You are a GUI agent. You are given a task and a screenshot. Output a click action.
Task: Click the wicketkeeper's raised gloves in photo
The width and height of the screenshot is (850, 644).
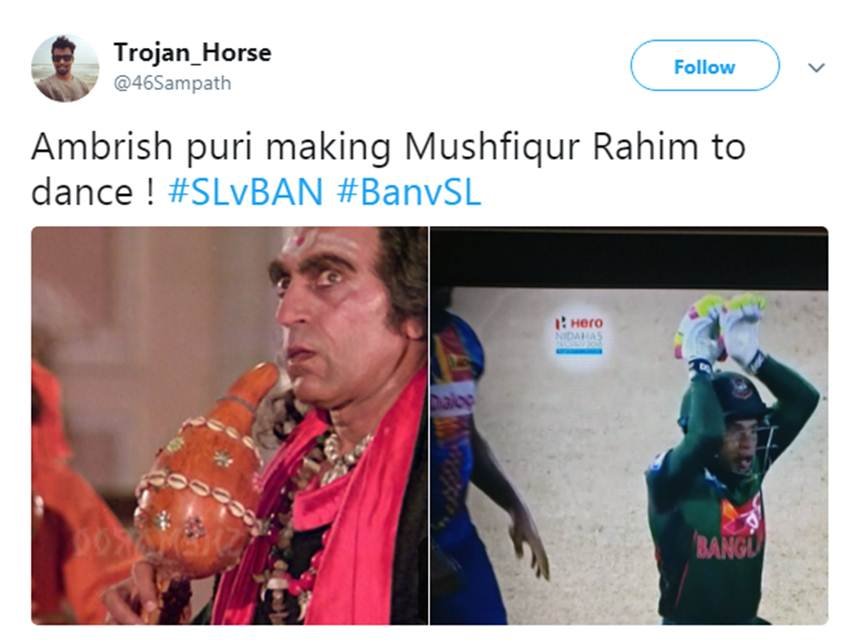click(719, 331)
